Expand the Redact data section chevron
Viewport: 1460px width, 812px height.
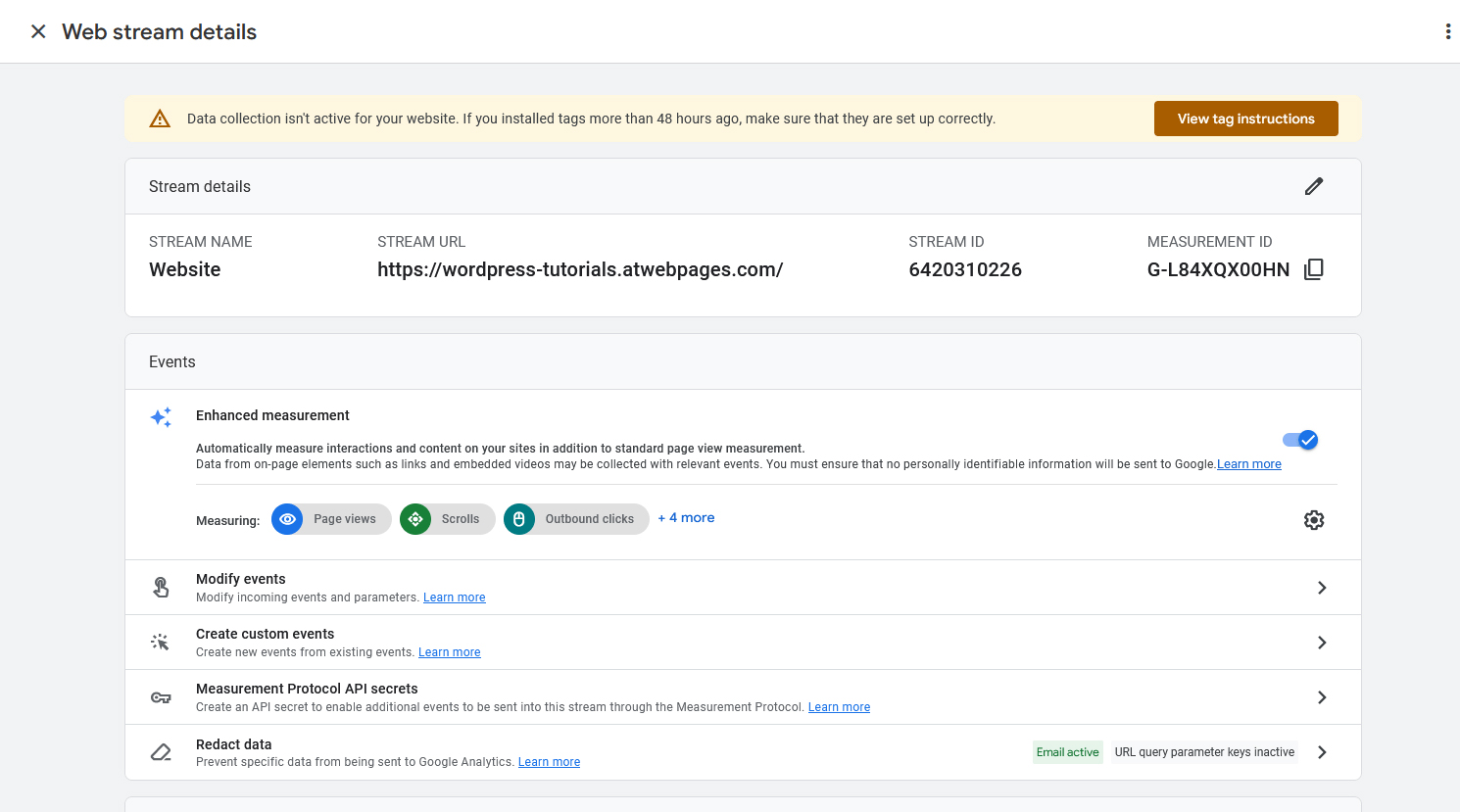point(1322,752)
